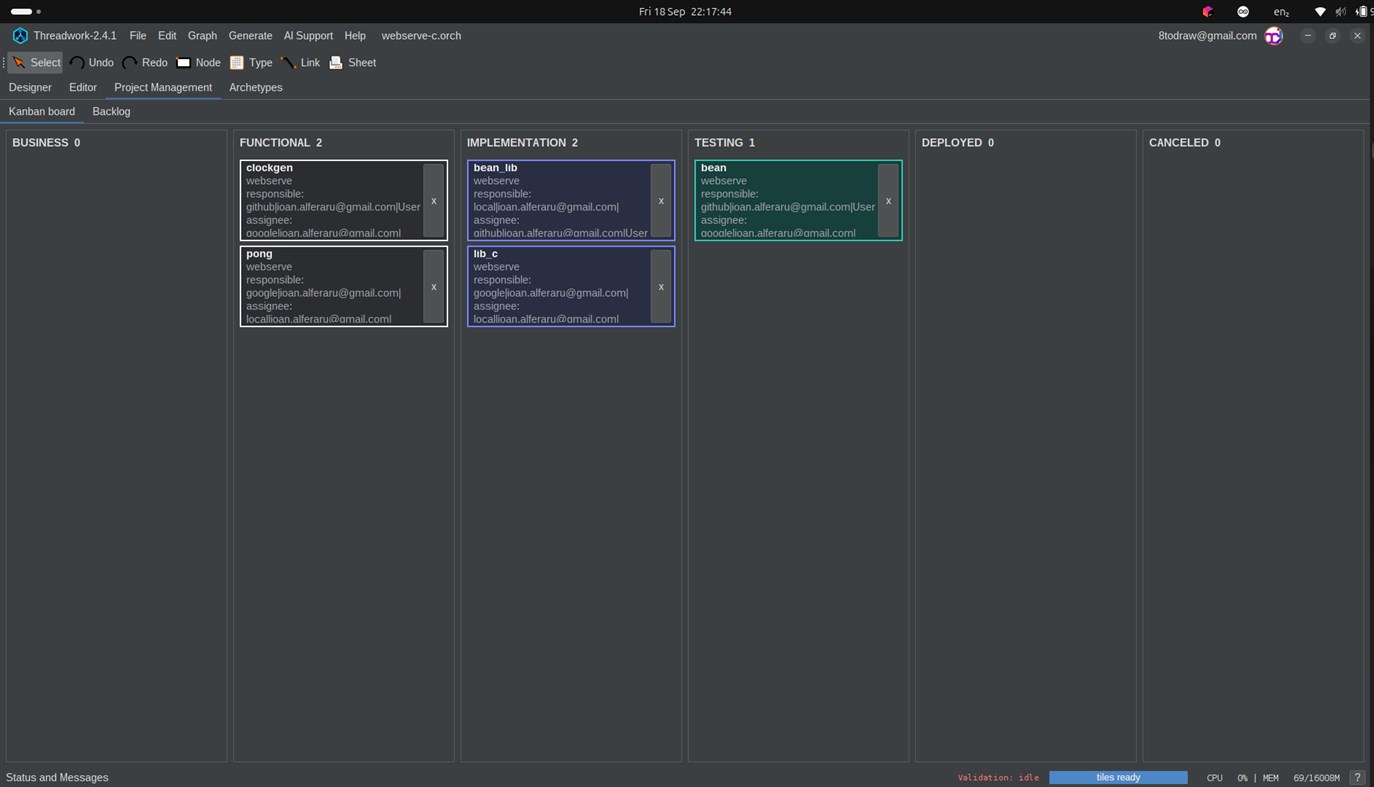The width and height of the screenshot is (1374, 787).
Task: Choose the Sheet tool
Action: (352, 62)
